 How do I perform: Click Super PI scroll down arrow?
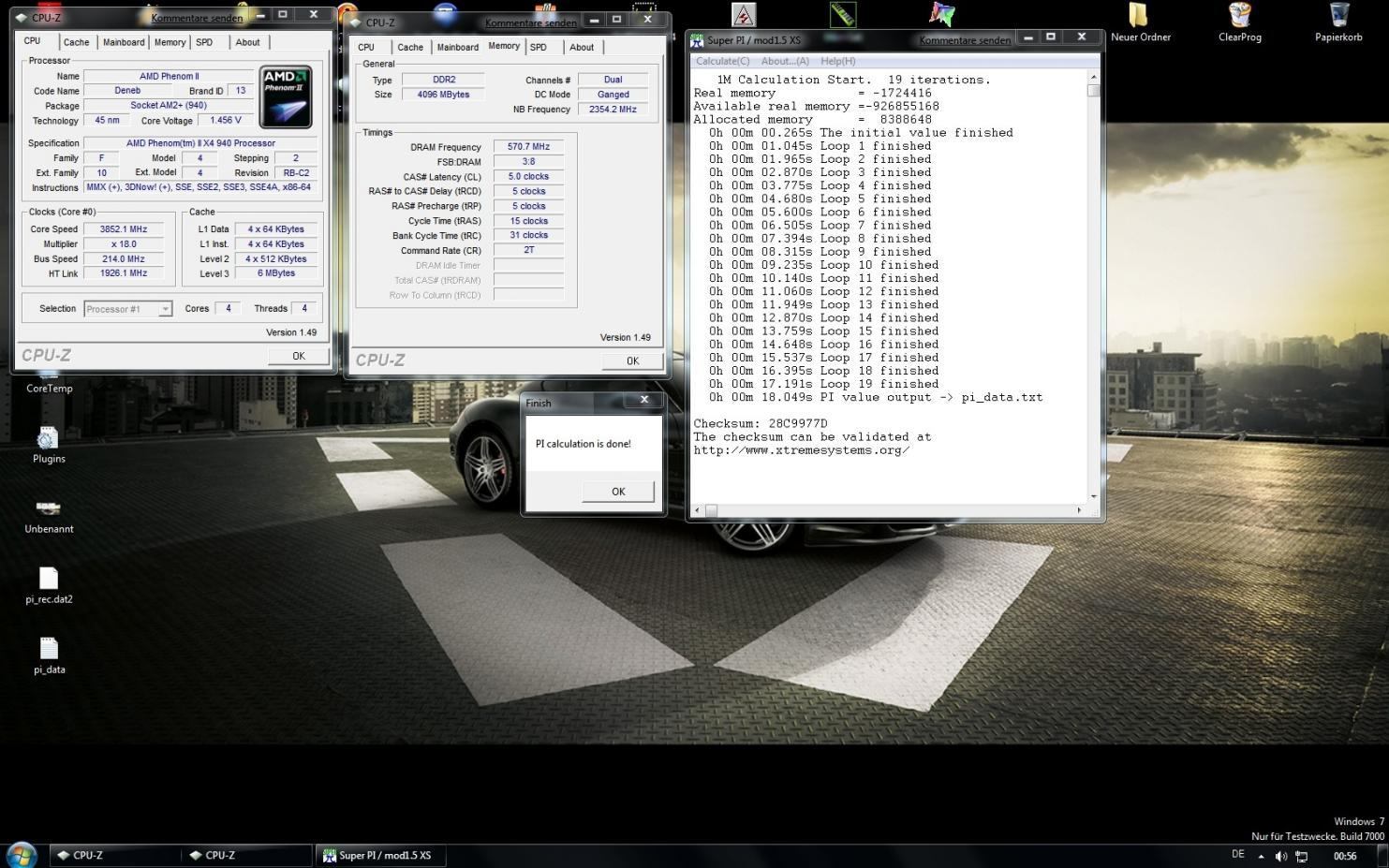pos(1093,496)
